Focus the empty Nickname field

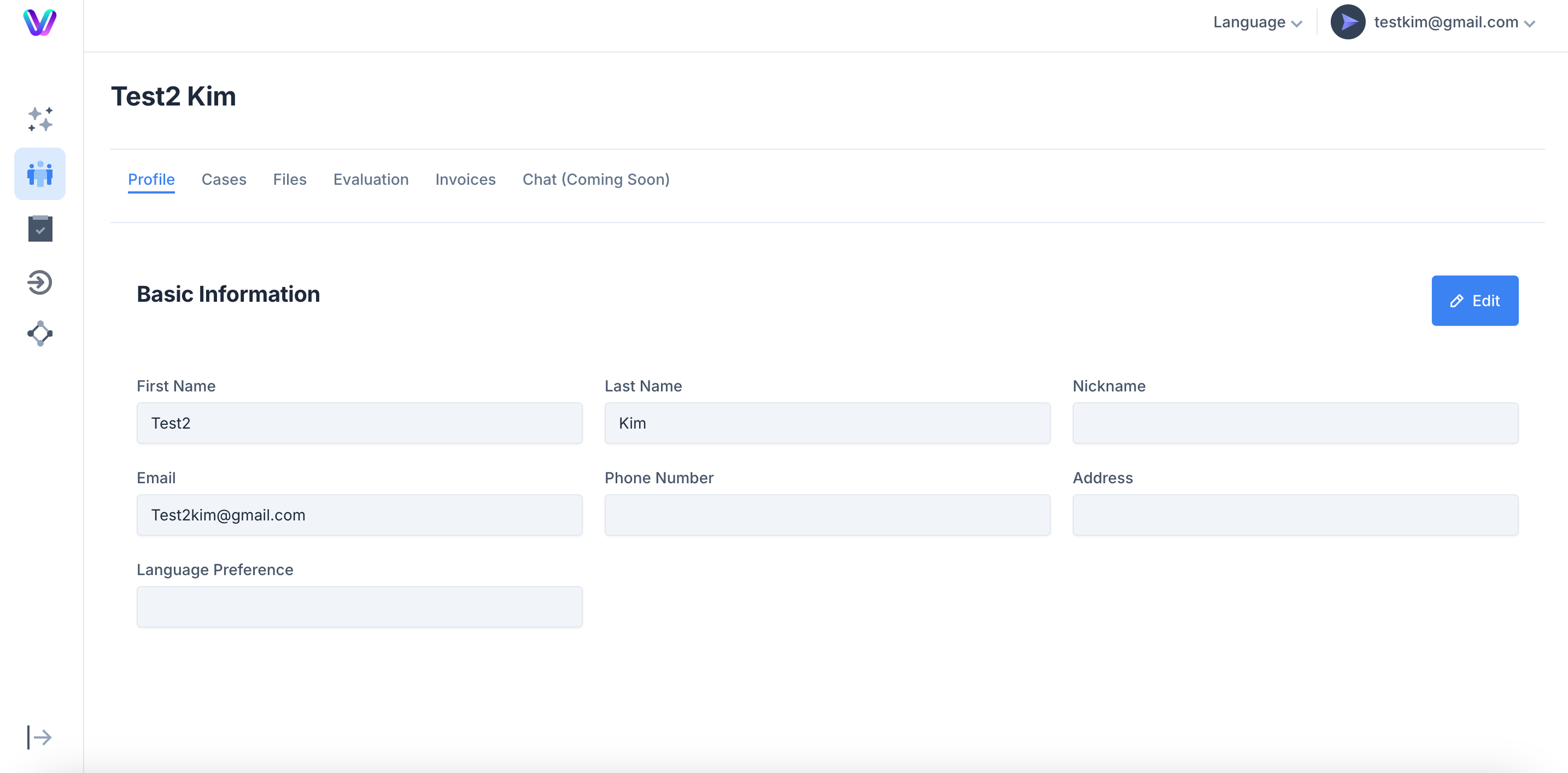tap(1295, 423)
